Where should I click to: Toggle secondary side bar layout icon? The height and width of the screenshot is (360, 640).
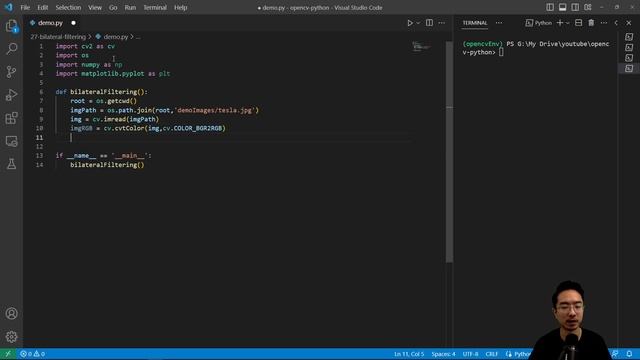[x=575, y=7]
